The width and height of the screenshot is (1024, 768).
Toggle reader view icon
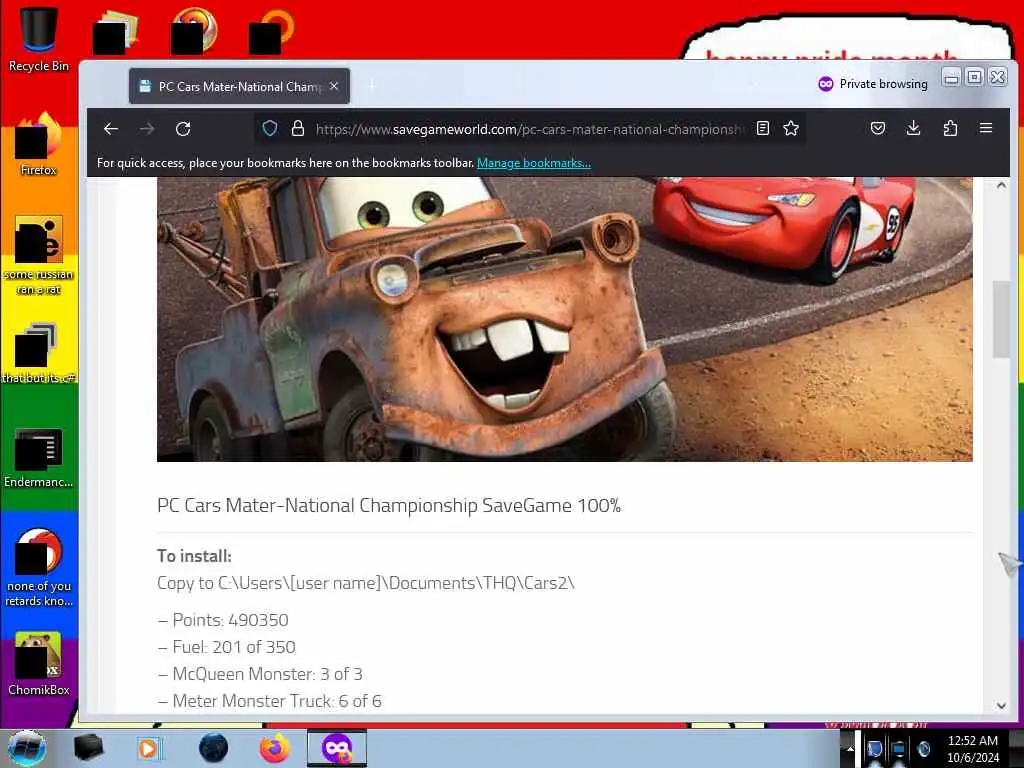pyautogui.click(x=763, y=129)
